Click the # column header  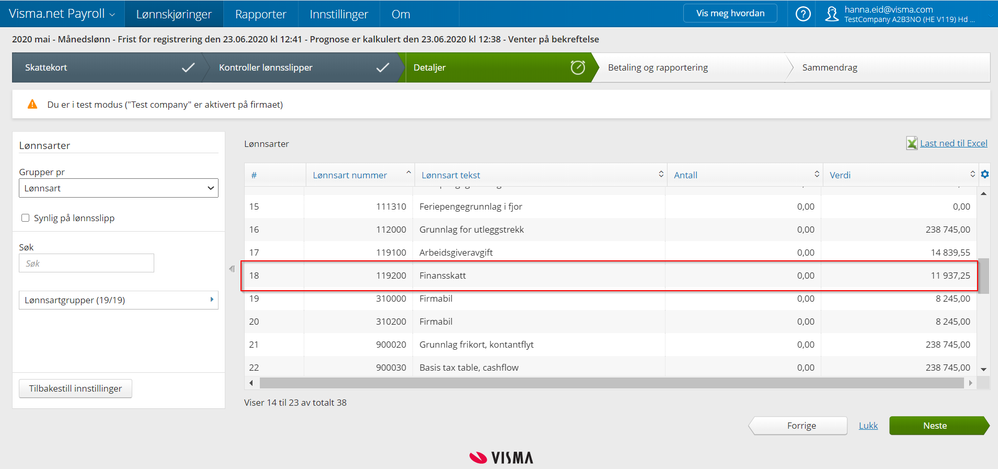[274, 175]
